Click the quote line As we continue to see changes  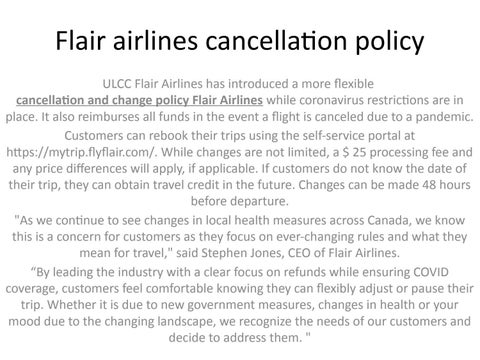pos(240,220)
